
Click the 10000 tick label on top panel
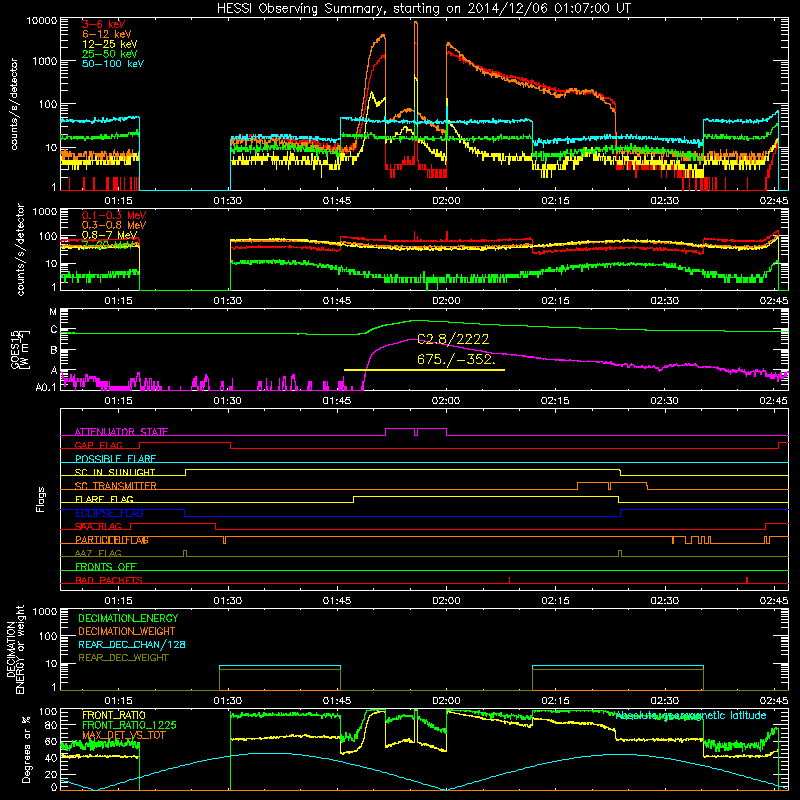pos(42,21)
